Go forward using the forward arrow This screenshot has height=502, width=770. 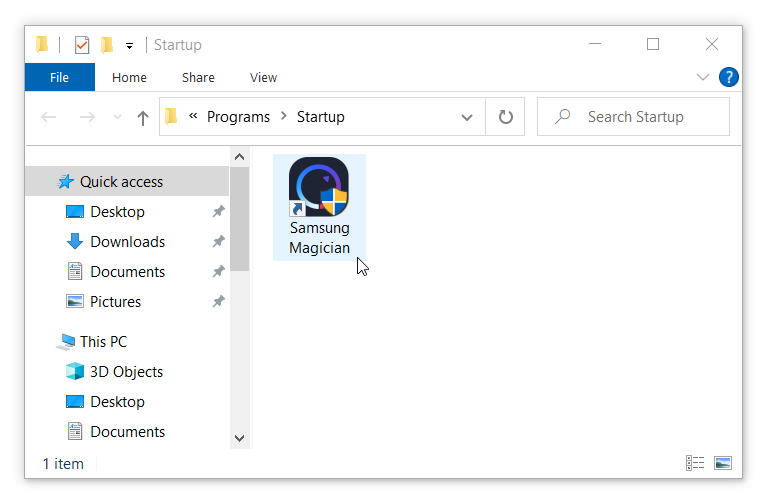(x=87, y=117)
